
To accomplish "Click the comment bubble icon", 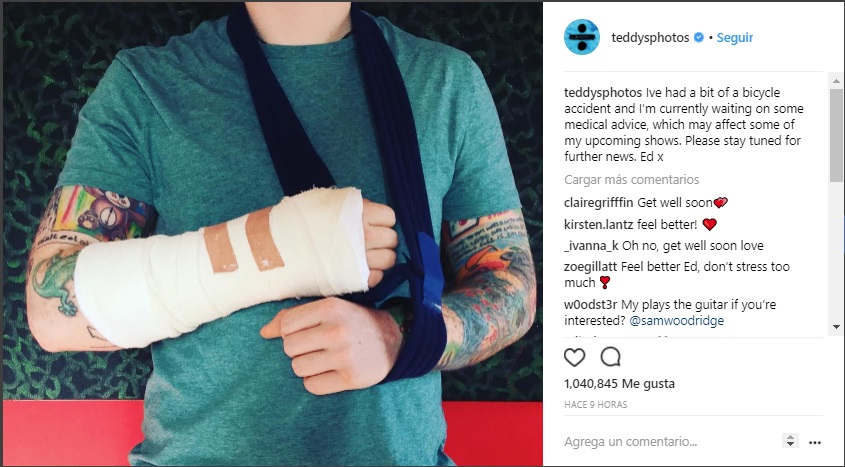I will (611, 357).
